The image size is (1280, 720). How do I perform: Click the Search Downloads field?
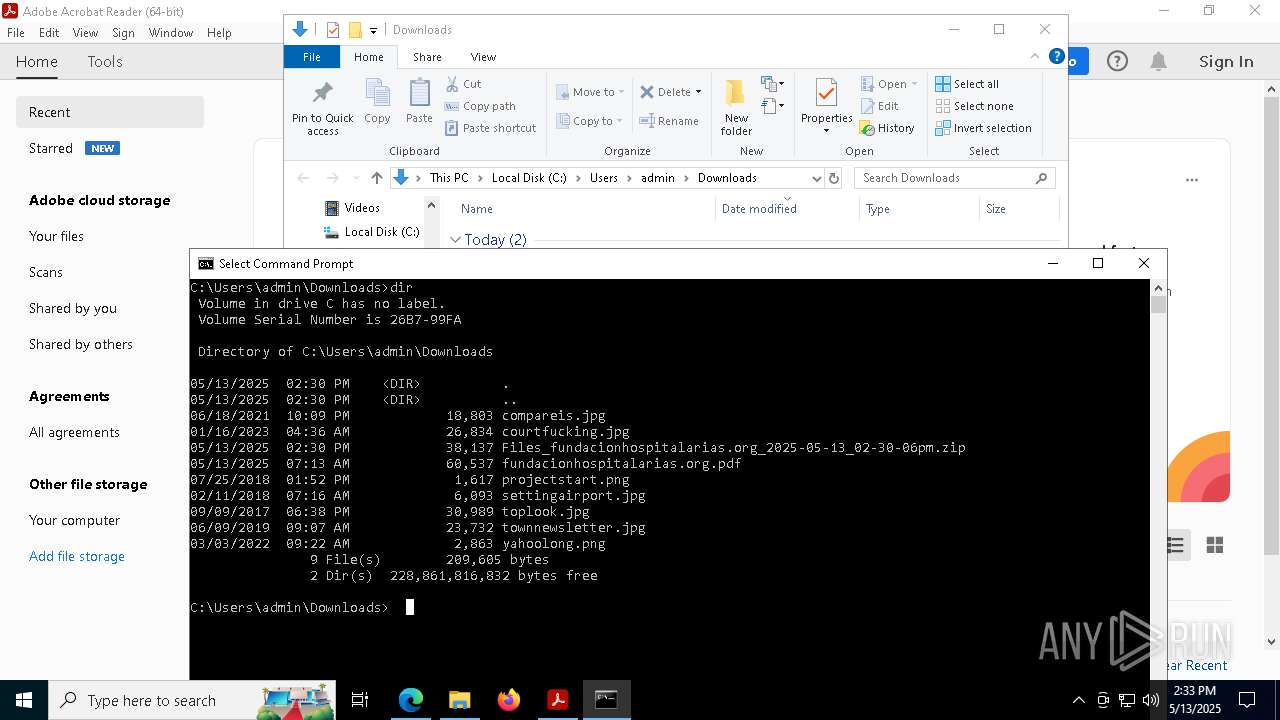(954, 178)
